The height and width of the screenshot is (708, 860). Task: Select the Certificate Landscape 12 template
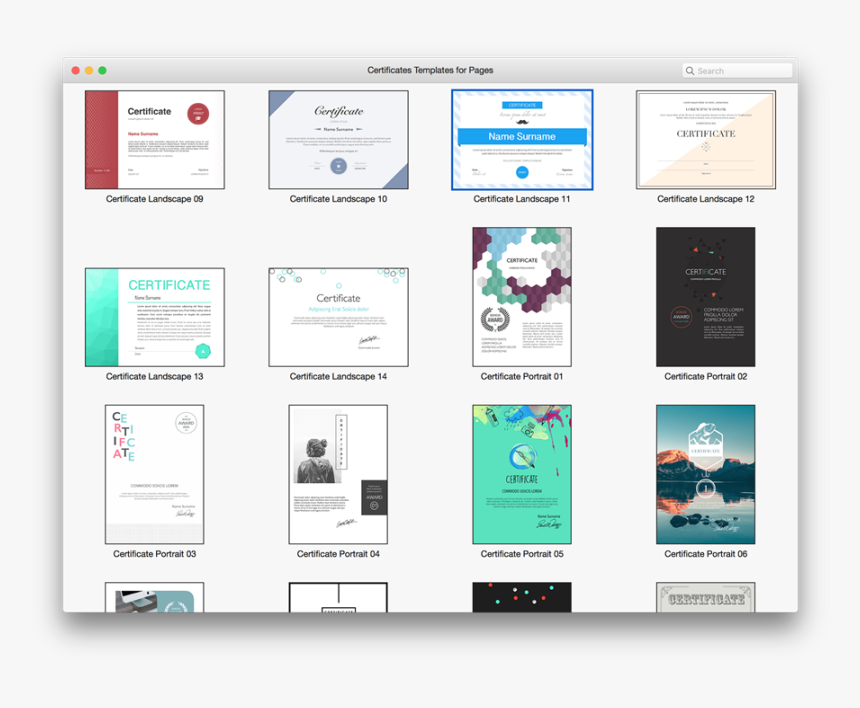point(705,140)
